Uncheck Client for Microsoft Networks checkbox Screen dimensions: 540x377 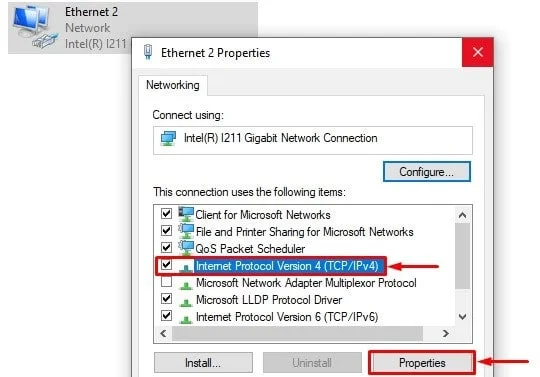pos(166,213)
